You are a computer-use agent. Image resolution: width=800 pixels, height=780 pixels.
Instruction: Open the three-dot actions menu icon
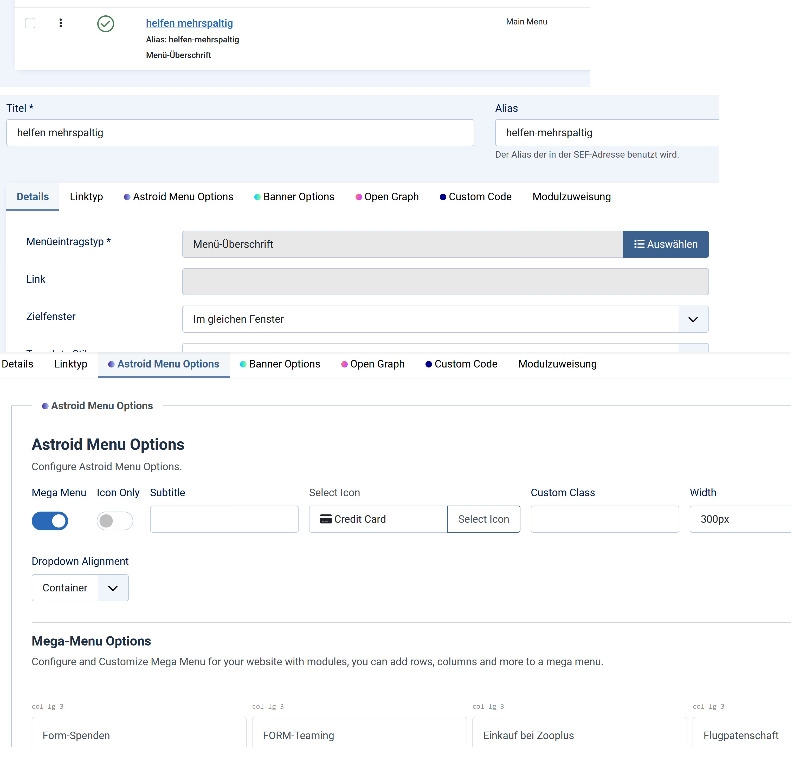[x=60, y=23]
